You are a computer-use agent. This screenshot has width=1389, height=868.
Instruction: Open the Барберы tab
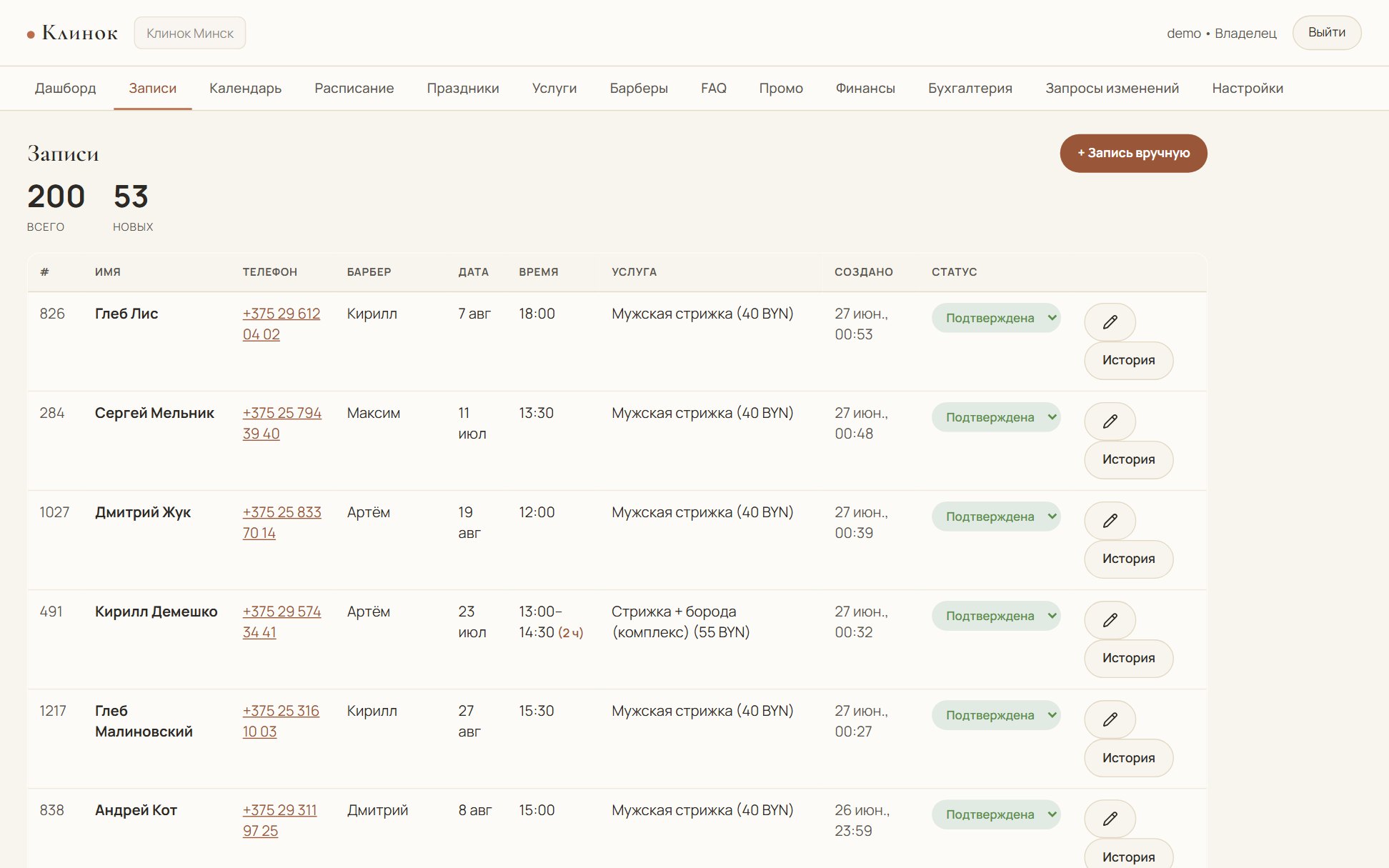(639, 88)
